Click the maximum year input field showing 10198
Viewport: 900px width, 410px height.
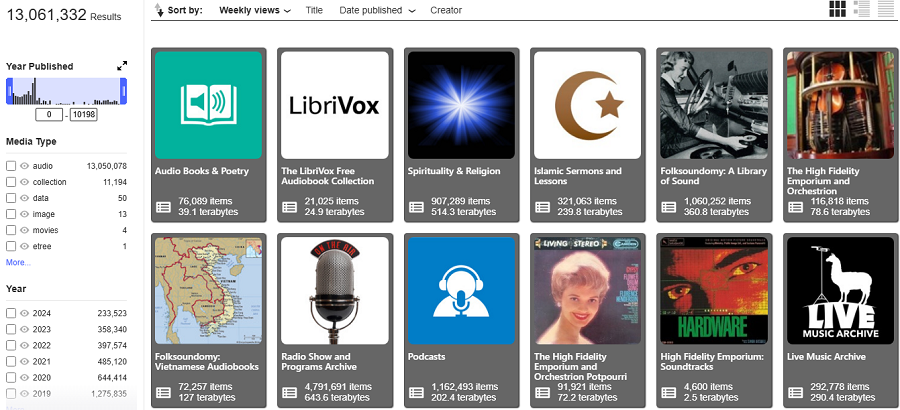point(84,115)
